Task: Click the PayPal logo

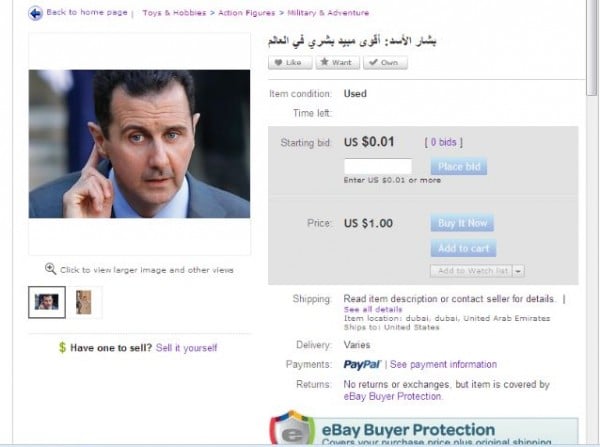Action: pyautogui.click(x=362, y=364)
